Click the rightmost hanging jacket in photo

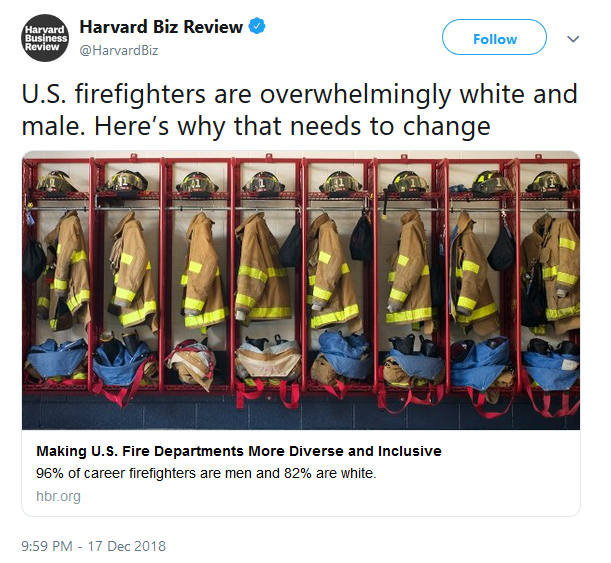(x=551, y=273)
